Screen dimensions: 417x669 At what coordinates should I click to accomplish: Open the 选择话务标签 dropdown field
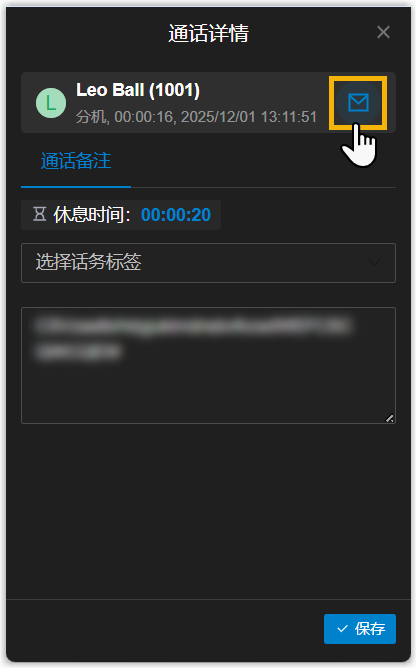208,263
